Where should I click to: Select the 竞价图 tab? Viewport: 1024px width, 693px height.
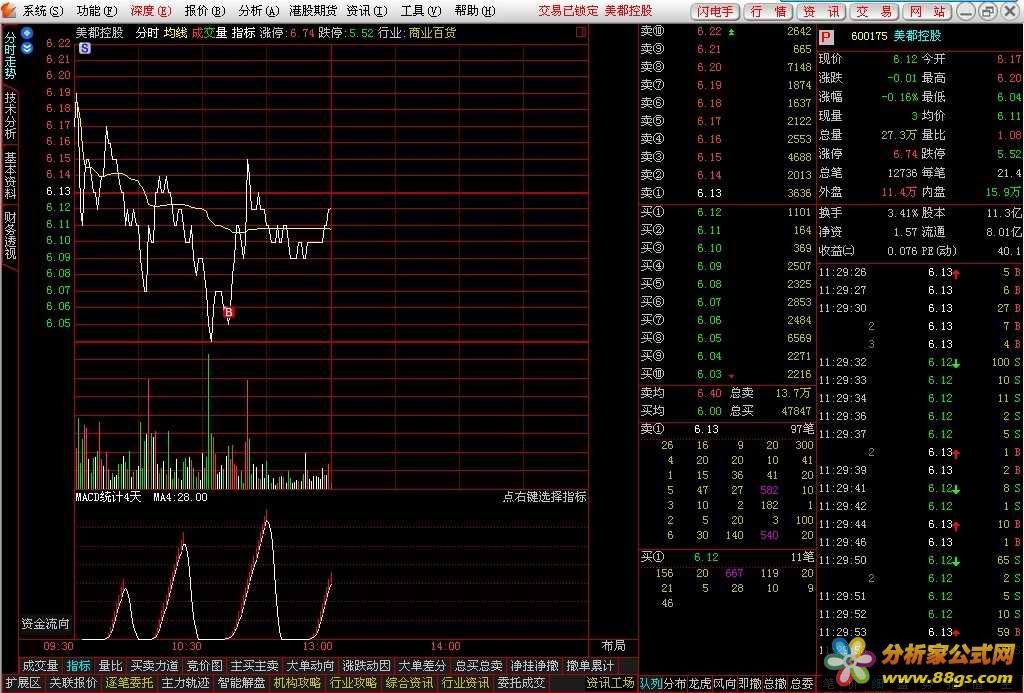(x=204, y=666)
